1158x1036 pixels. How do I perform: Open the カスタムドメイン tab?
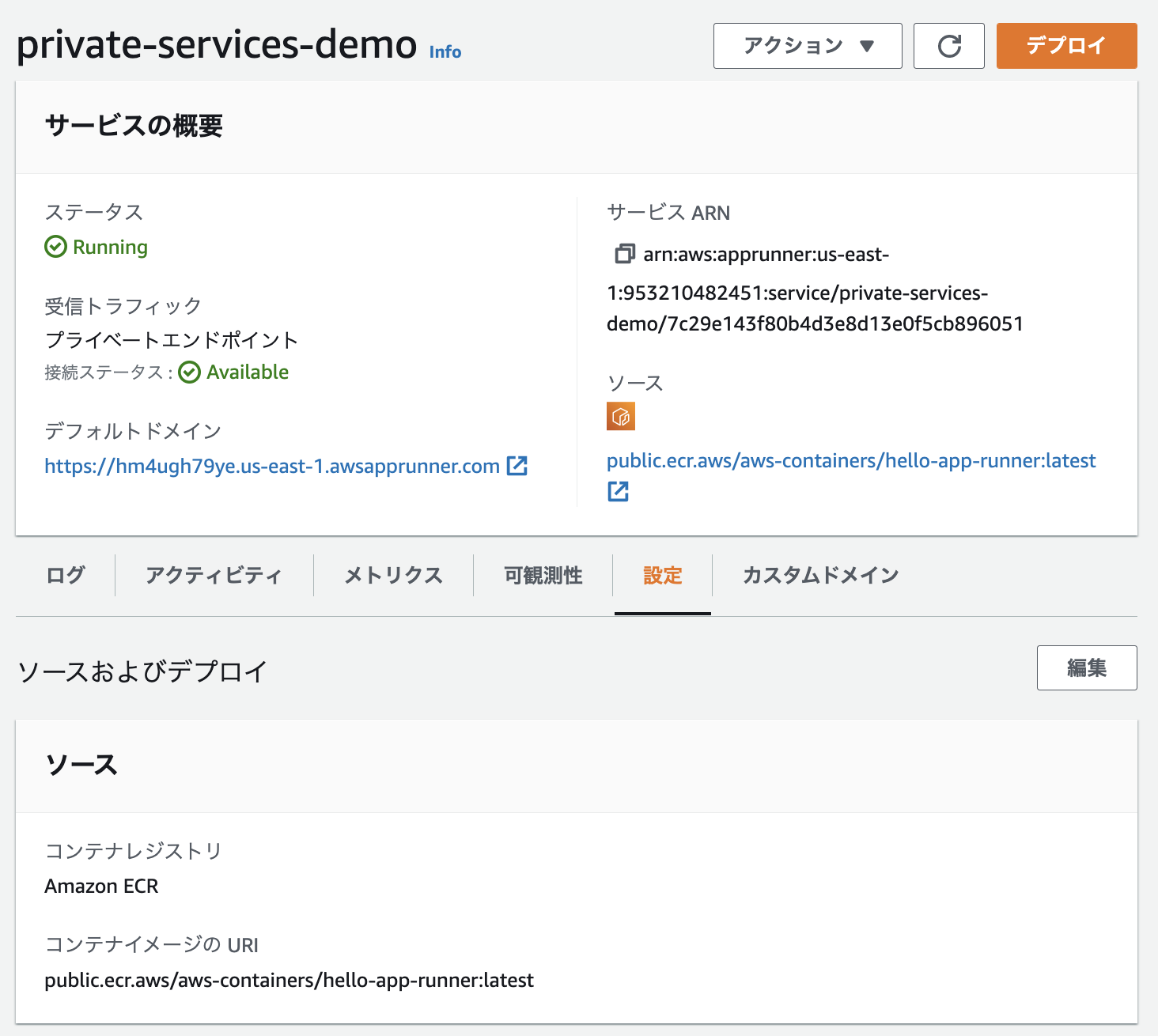[821, 575]
